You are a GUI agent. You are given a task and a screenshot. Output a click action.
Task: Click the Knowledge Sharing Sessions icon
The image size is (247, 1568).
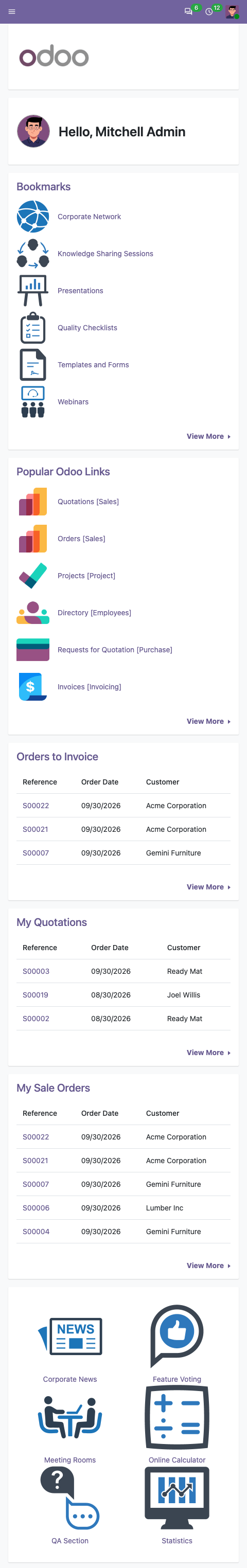click(x=33, y=254)
